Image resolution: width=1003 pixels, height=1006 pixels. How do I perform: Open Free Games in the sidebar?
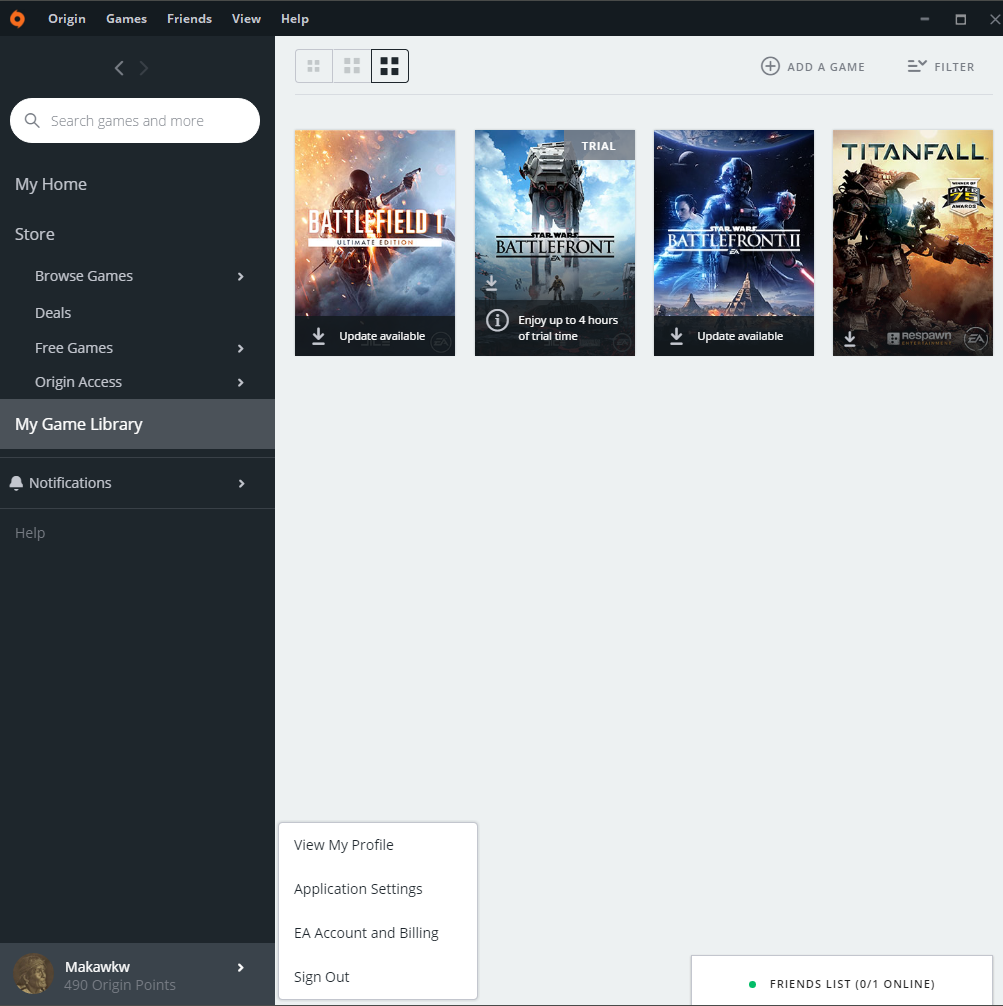tap(74, 348)
